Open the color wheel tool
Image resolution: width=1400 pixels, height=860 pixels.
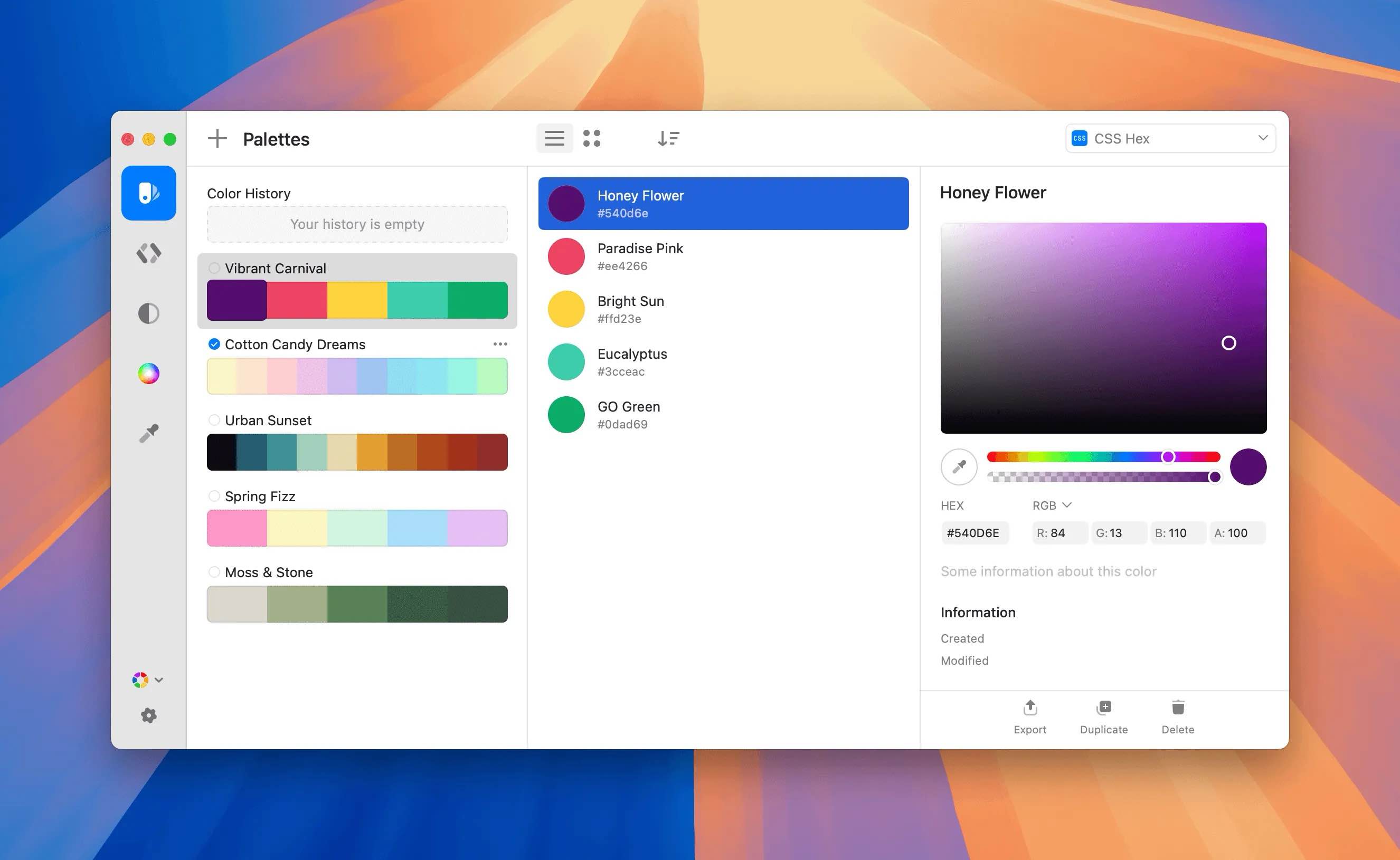point(148,373)
